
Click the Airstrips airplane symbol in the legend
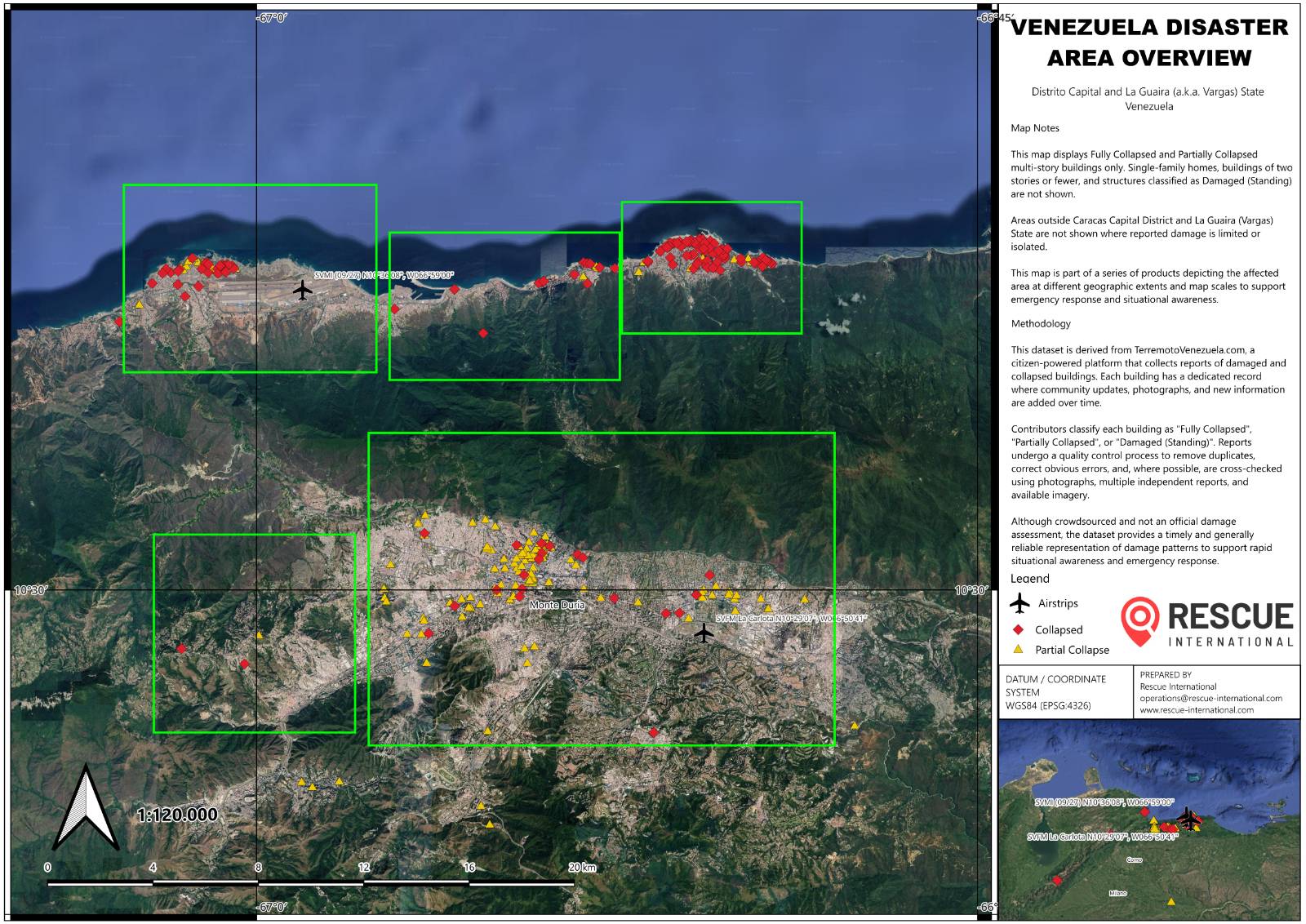coord(1019,603)
